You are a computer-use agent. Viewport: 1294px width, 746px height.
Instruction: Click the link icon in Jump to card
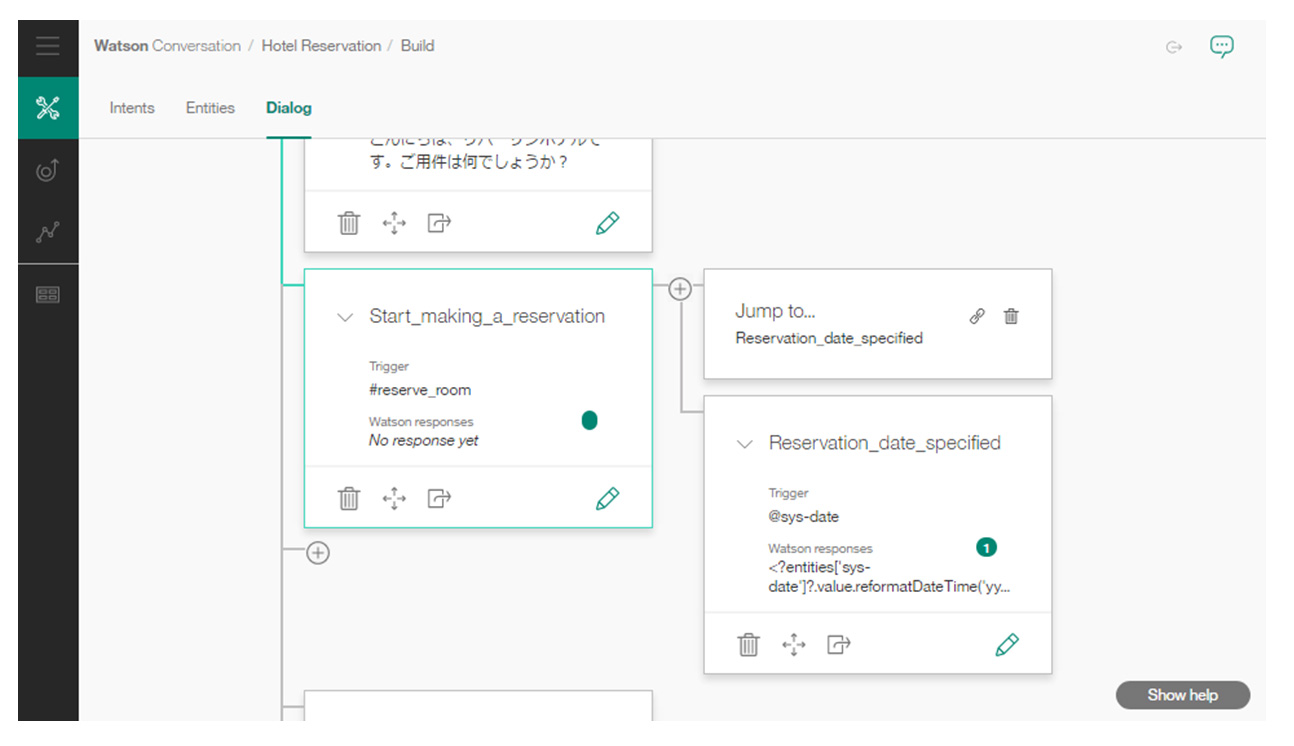pos(977,316)
